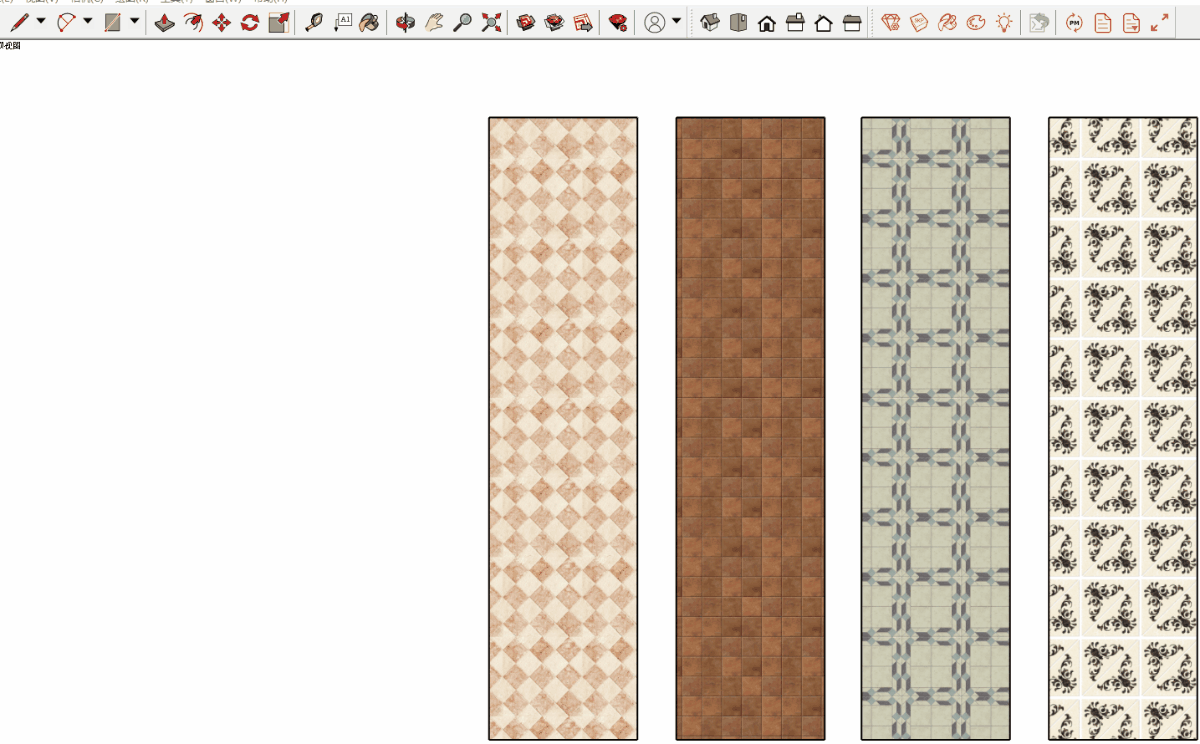Activate the Zoom magnifier tool
Image resolution: width=1200 pixels, height=744 pixels.
pyautogui.click(x=462, y=22)
